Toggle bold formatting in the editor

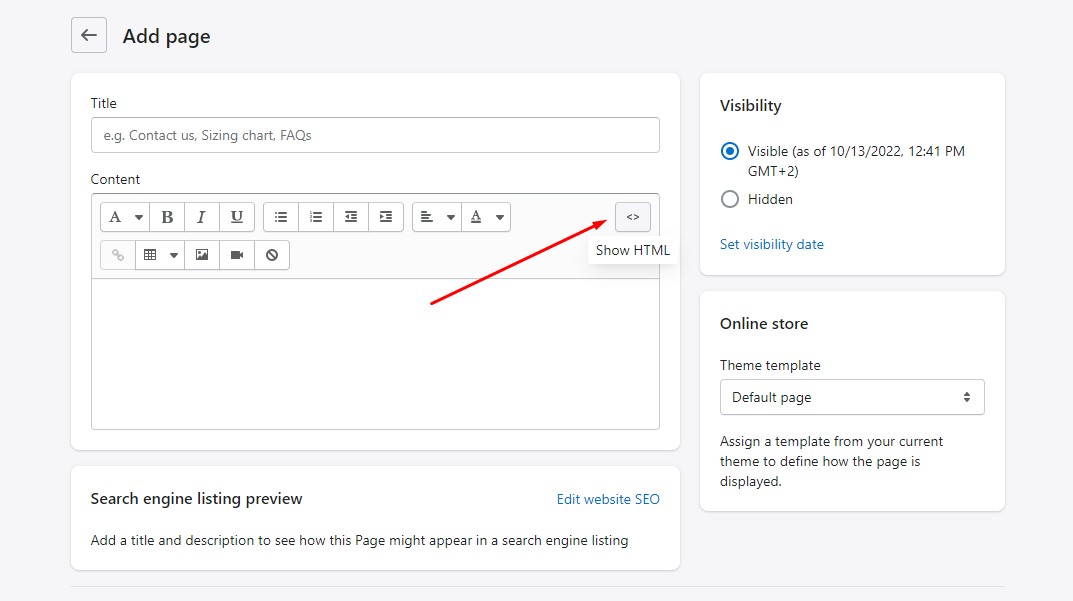click(167, 216)
